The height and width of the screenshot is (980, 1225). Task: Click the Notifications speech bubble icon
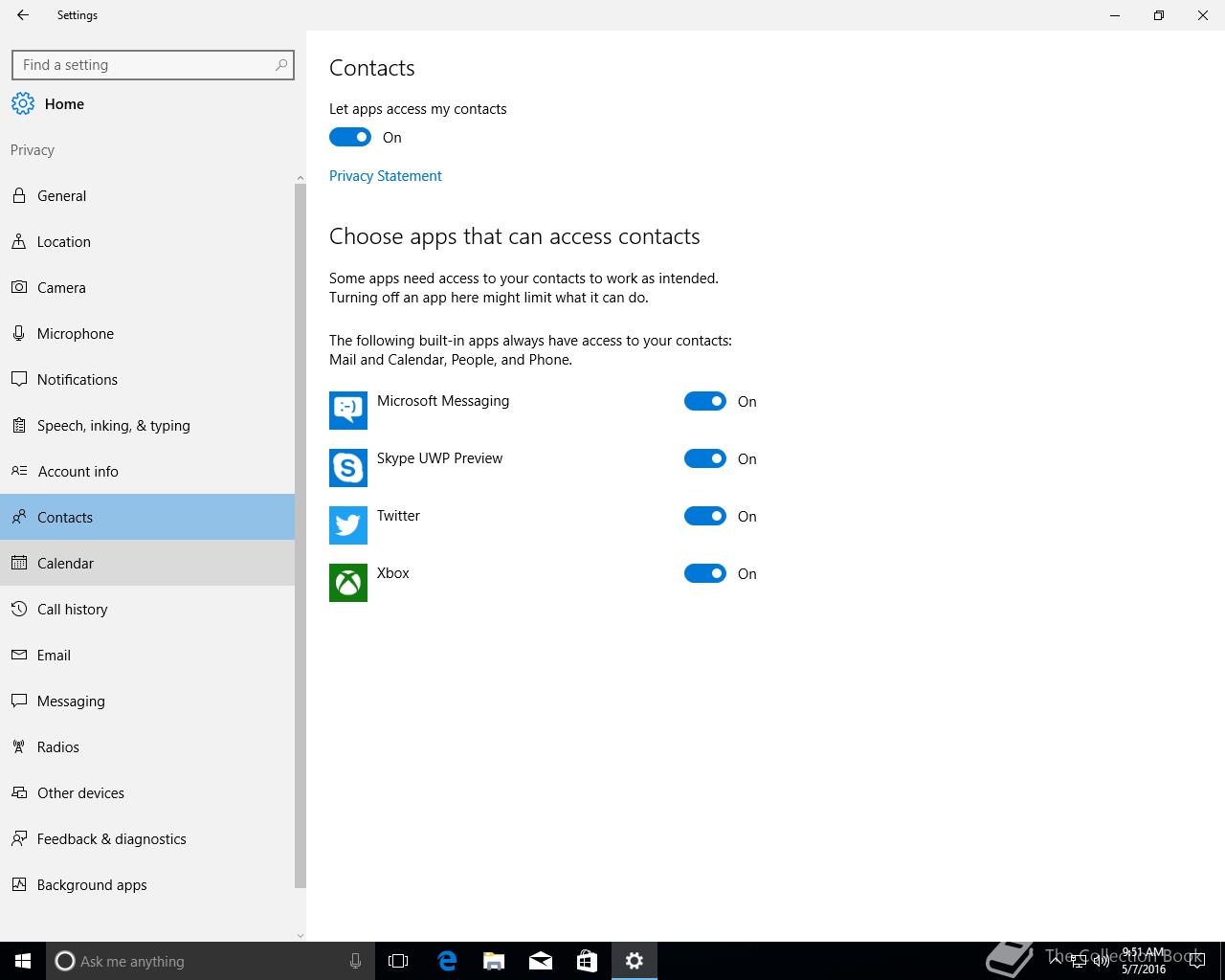(x=19, y=379)
